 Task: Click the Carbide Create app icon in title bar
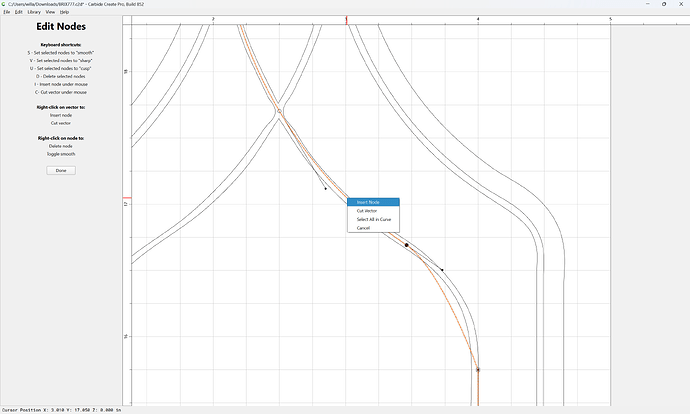point(4,4)
